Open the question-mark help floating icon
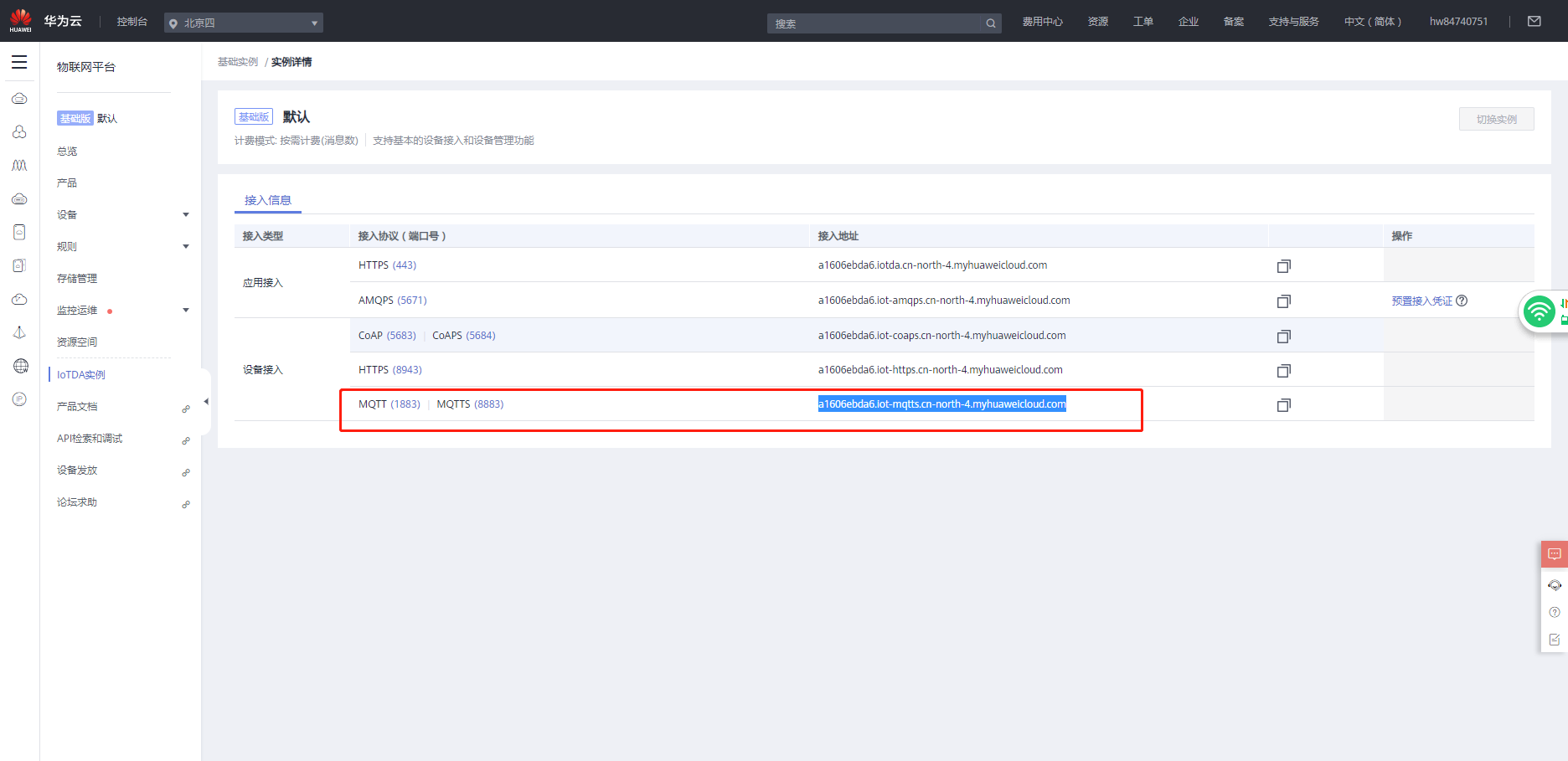Screen dimensions: 1568x761 (x=1555, y=612)
